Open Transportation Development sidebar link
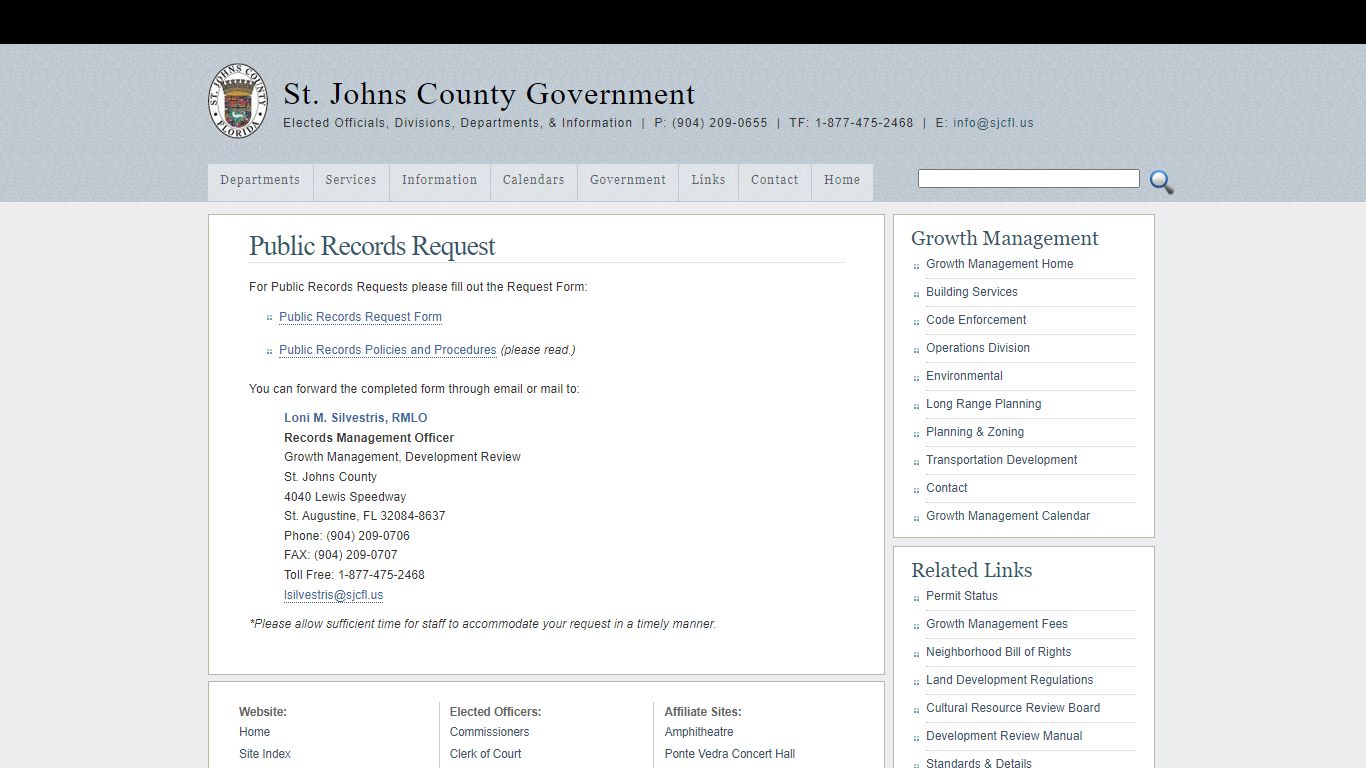The height and width of the screenshot is (768, 1366). tap(1002, 460)
